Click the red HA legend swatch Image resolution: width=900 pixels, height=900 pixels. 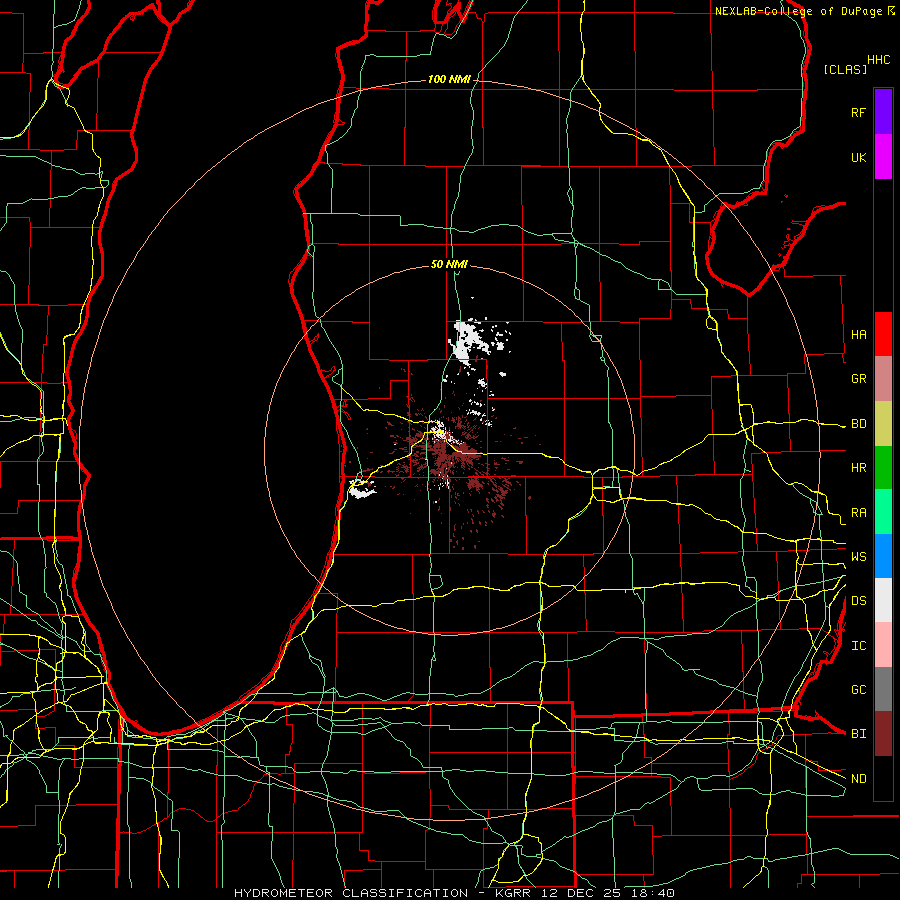(x=883, y=334)
